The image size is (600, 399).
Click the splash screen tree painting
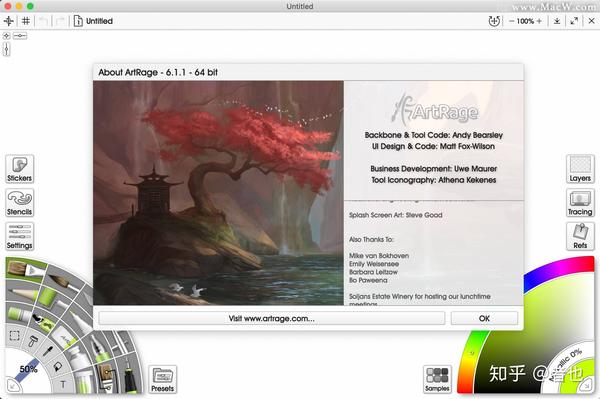click(x=218, y=193)
